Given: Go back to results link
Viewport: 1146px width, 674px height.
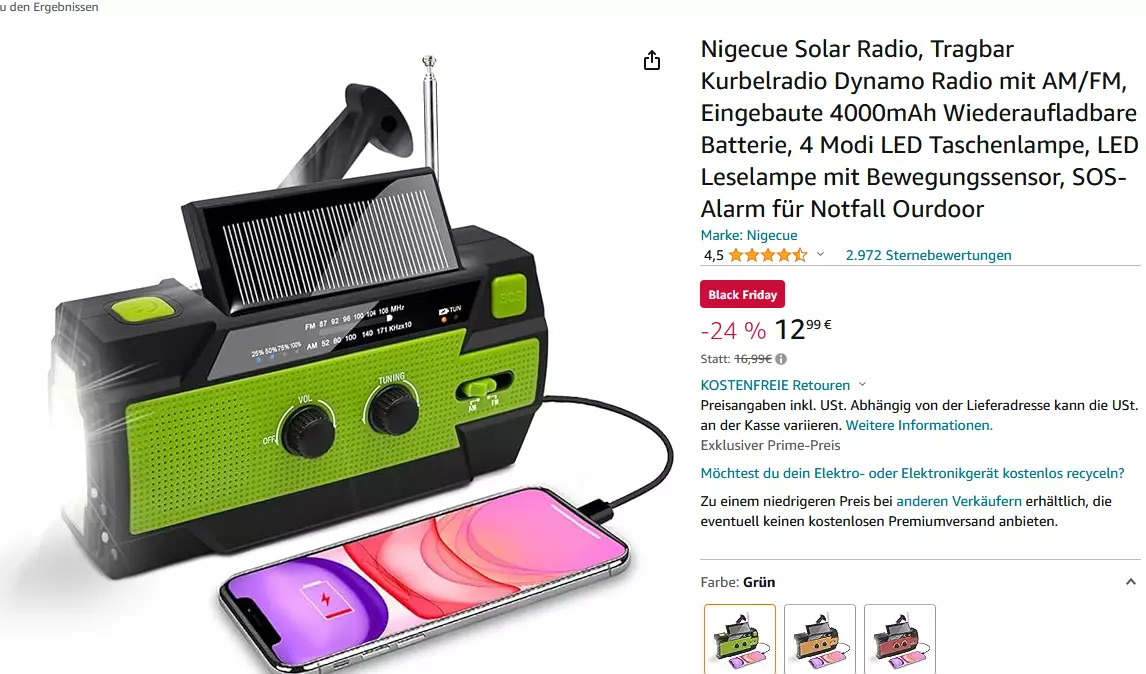Looking at the screenshot, I should tap(49, 7).
